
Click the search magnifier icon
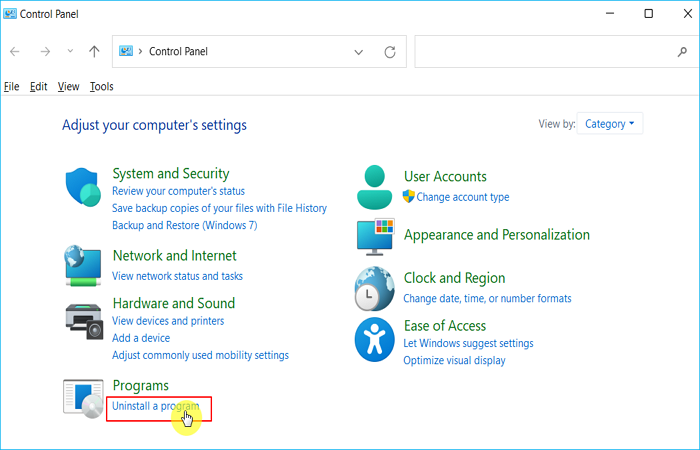pyautogui.click(x=682, y=52)
